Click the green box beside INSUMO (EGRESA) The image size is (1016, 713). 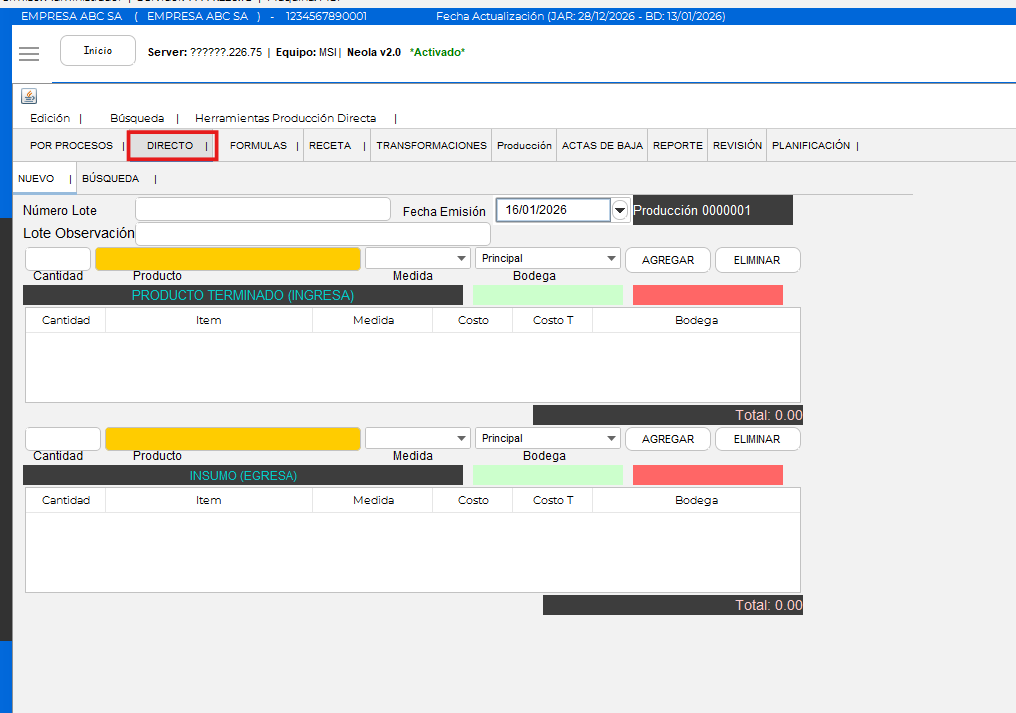[547, 475]
